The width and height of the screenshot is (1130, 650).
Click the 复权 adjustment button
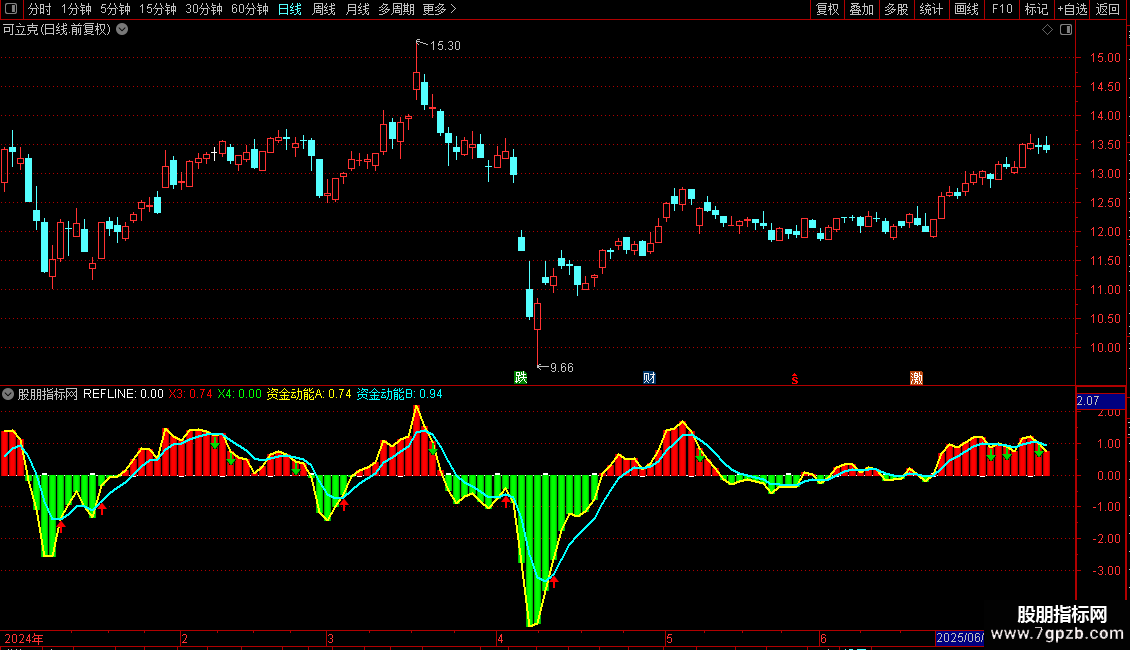827,9
